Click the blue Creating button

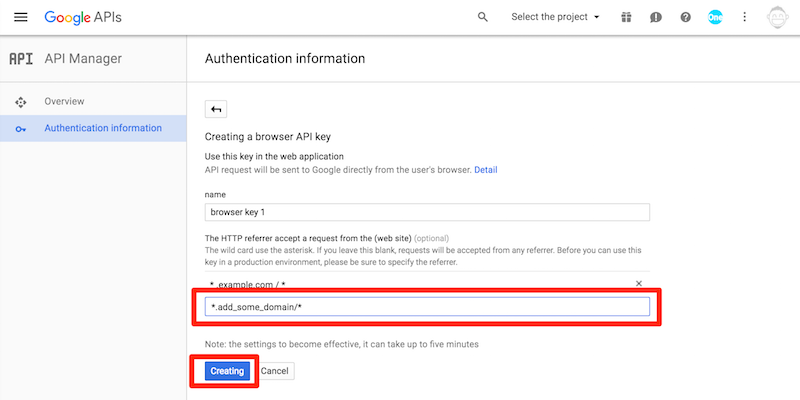pyautogui.click(x=227, y=371)
